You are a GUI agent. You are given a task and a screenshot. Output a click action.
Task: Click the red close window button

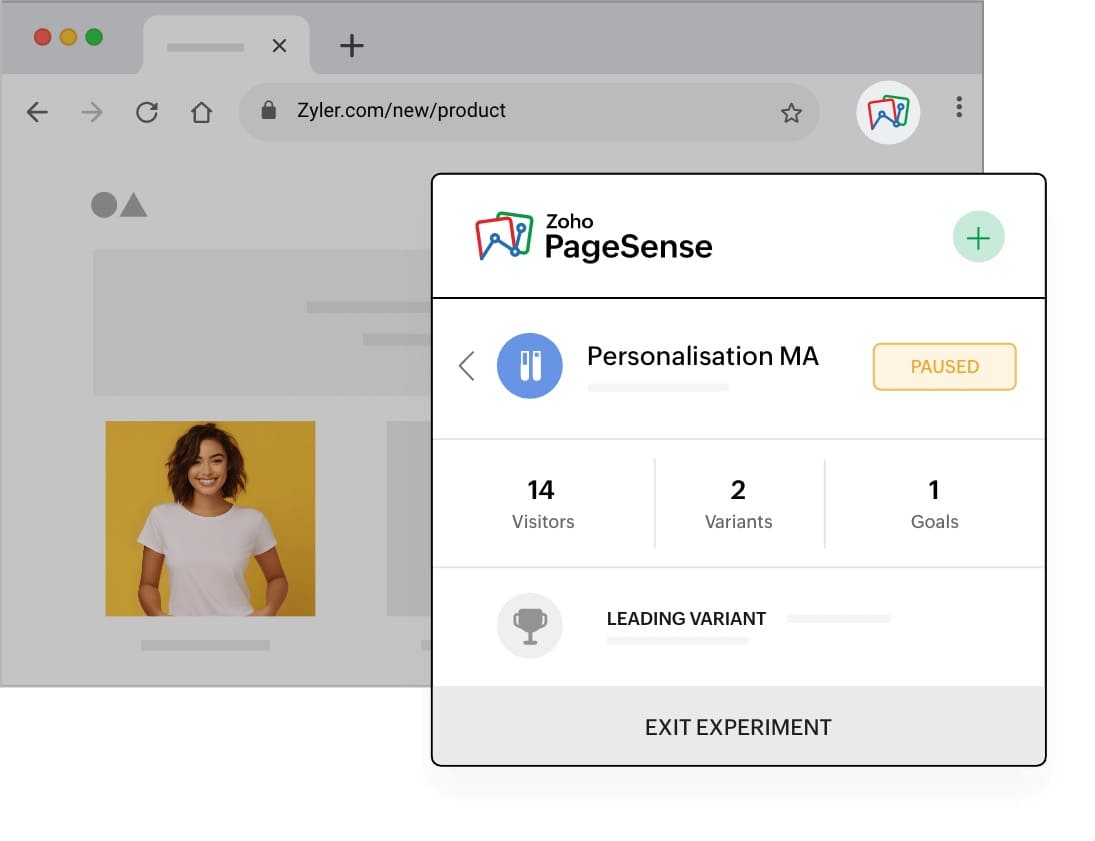pyautogui.click(x=43, y=37)
